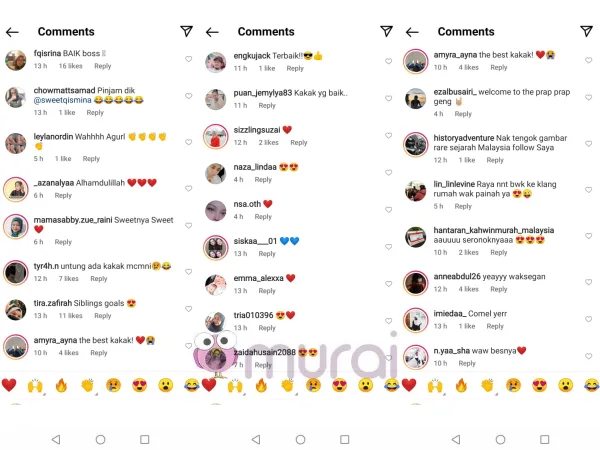
Task: Tap Android home circle in left panel
Action: 101,439
